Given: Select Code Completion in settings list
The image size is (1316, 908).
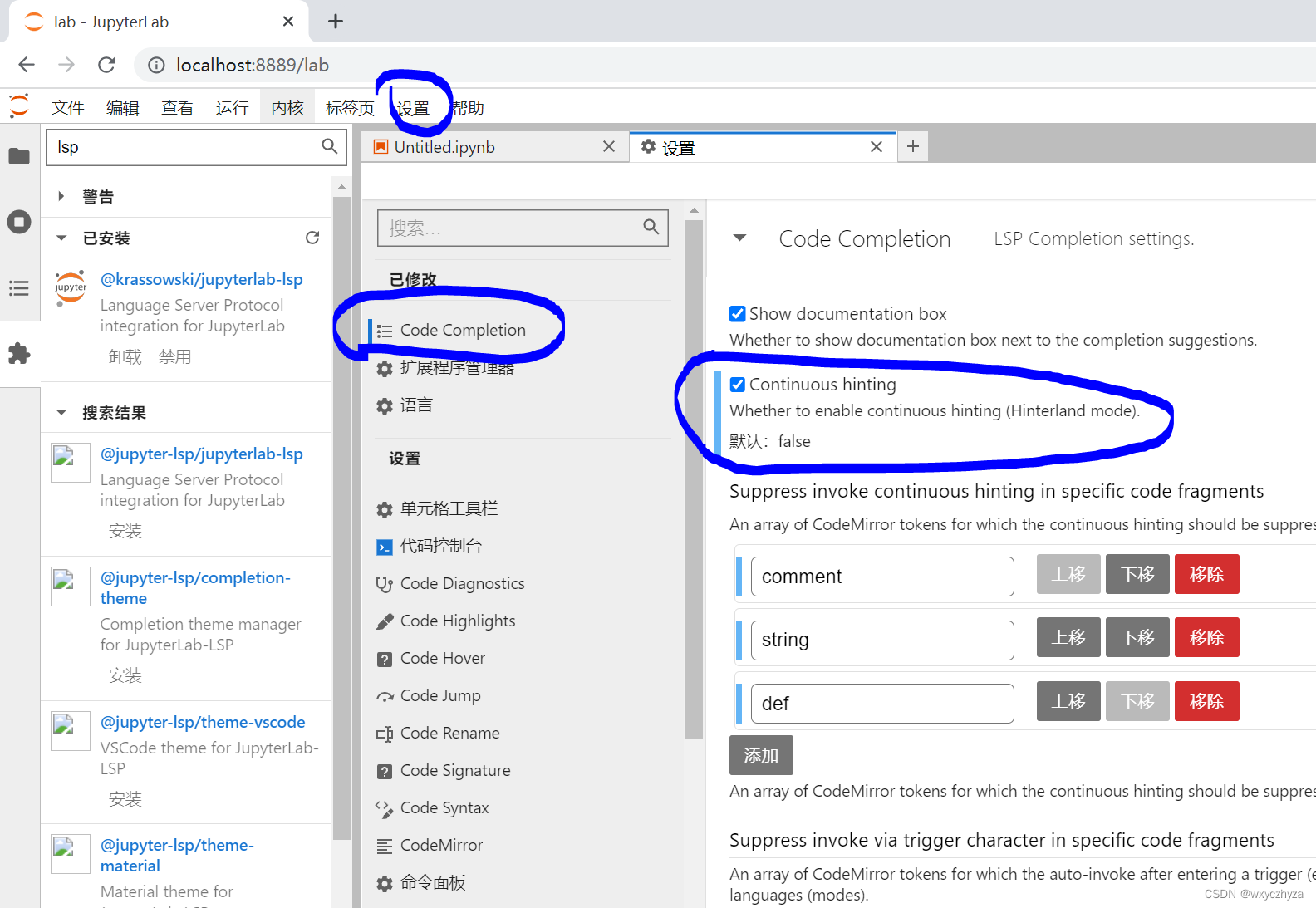Looking at the screenshot, I should (x=463, y=330).
